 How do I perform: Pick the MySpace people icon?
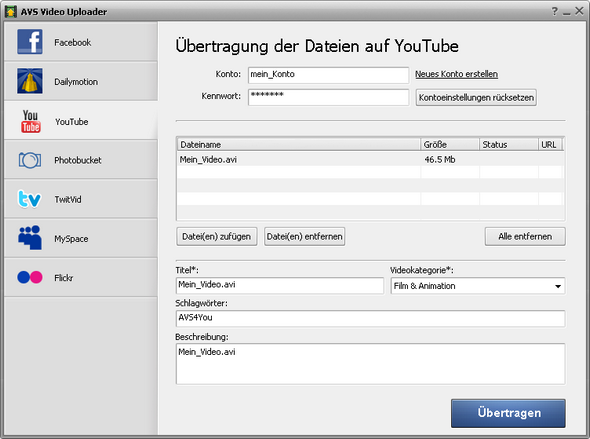pos(30,238)
